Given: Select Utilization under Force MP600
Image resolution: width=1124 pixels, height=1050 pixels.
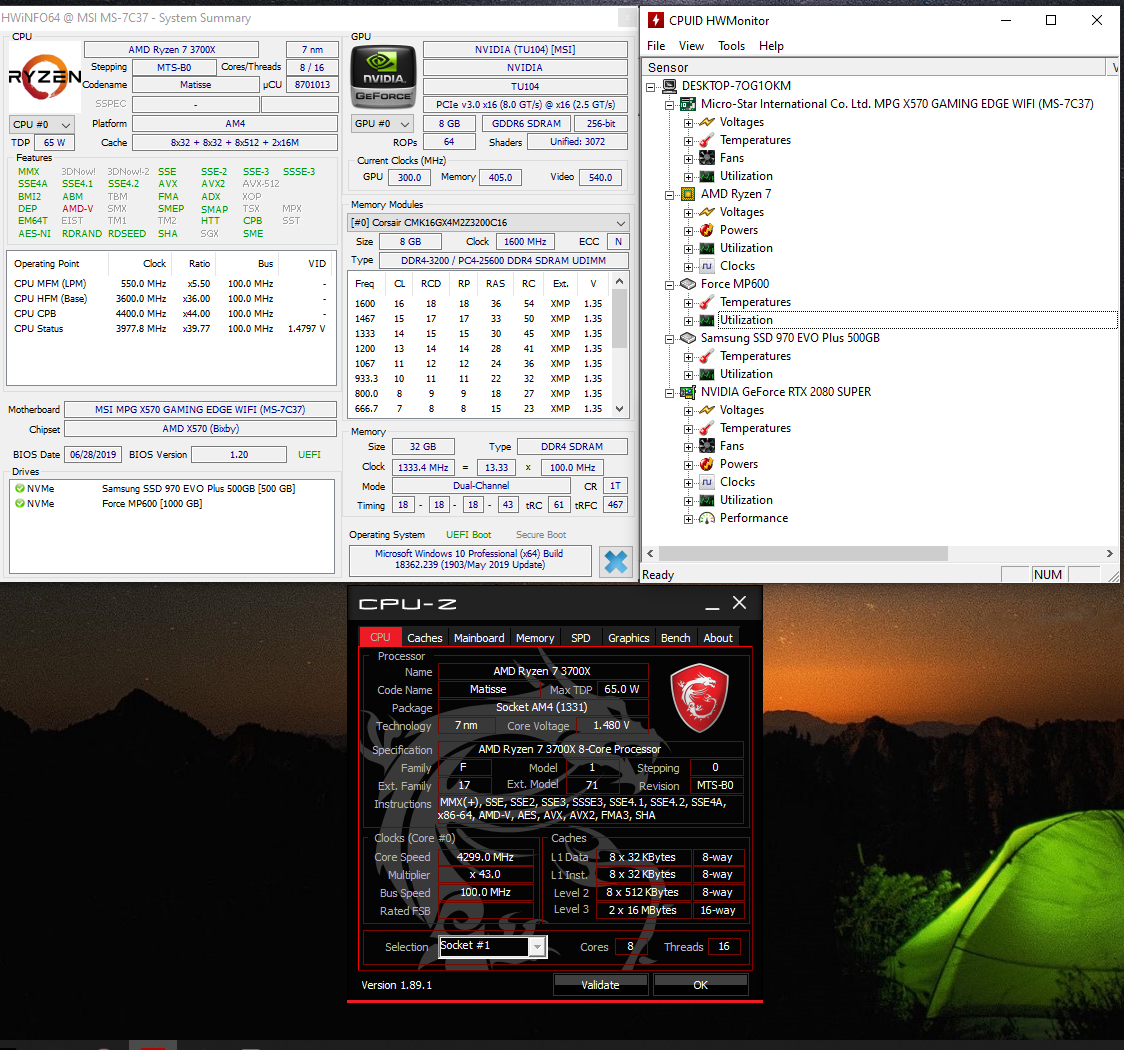Looking at the screenshot, I should [x=746, y=320].
